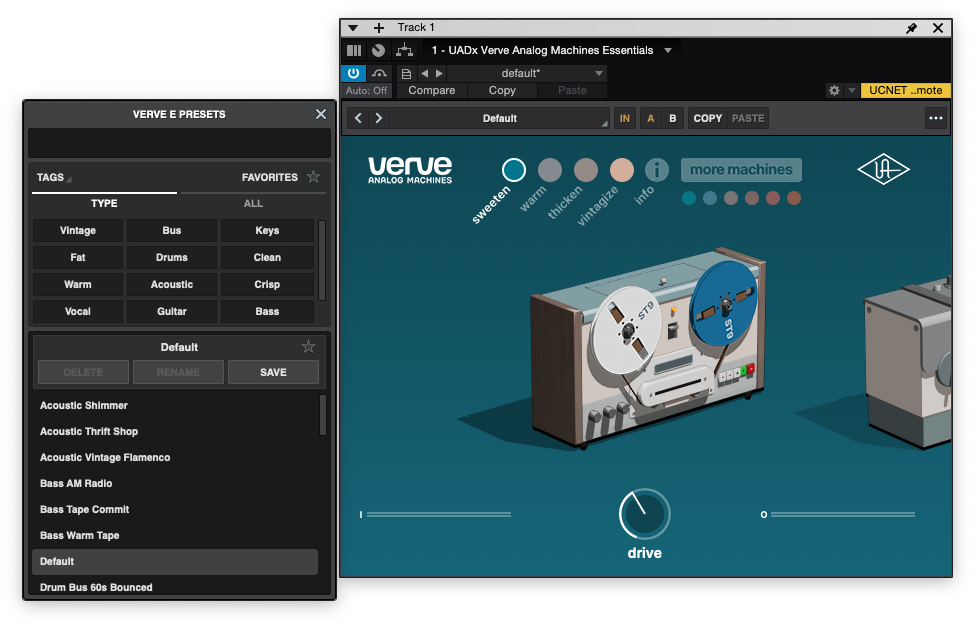Click the automation mode icon
Image resolution: width=975 pixels, height=627 pixels.
click(379, 73)
